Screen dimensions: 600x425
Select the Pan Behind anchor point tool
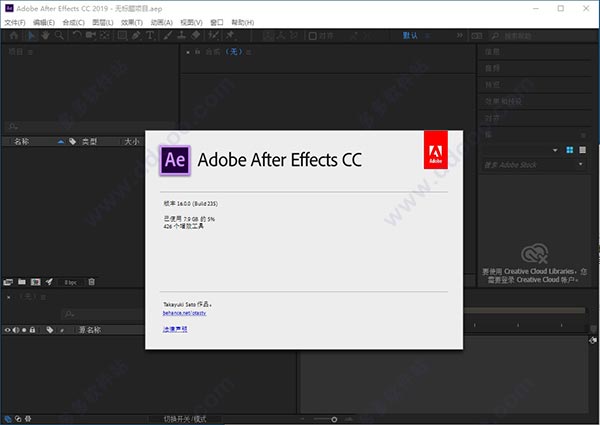tap(104, 36)
